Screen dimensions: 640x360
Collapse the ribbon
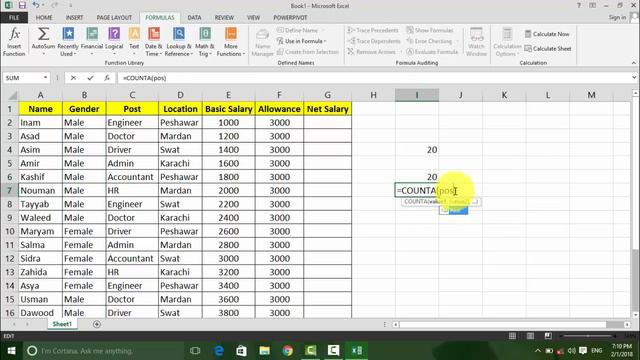tap(634, 63)
